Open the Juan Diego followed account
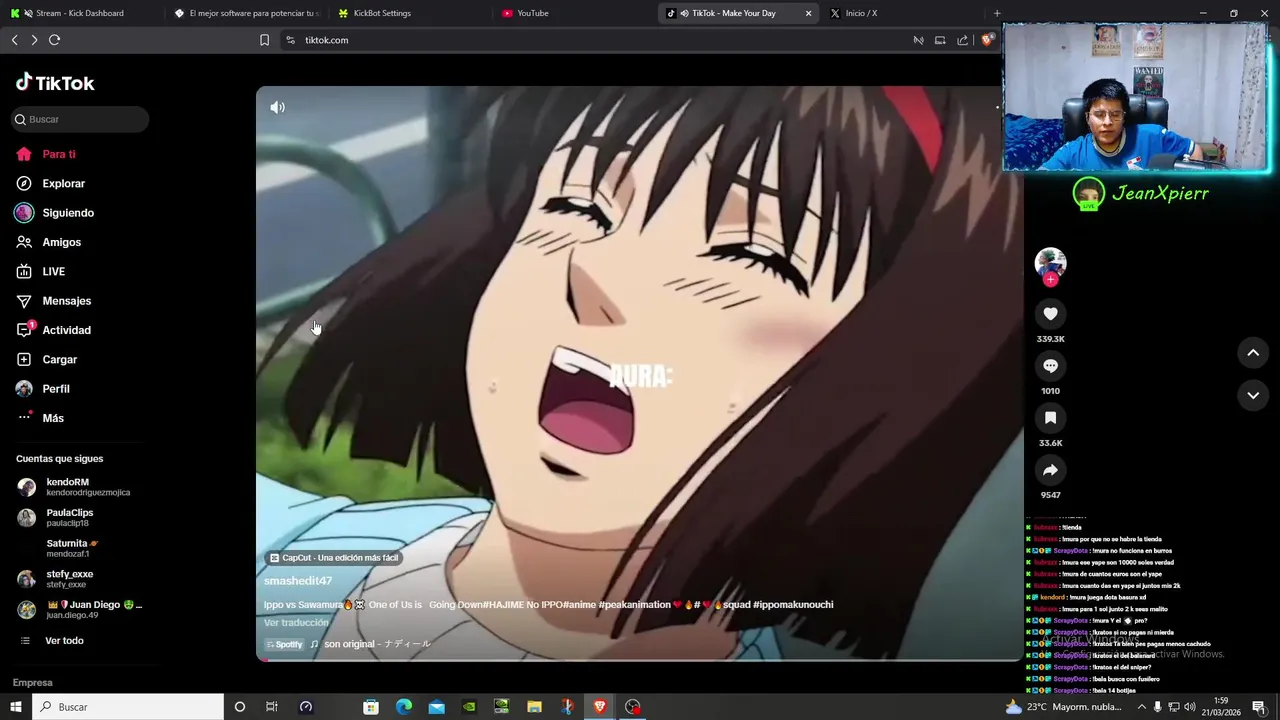The image size is (1280, 720). [80, 610]
